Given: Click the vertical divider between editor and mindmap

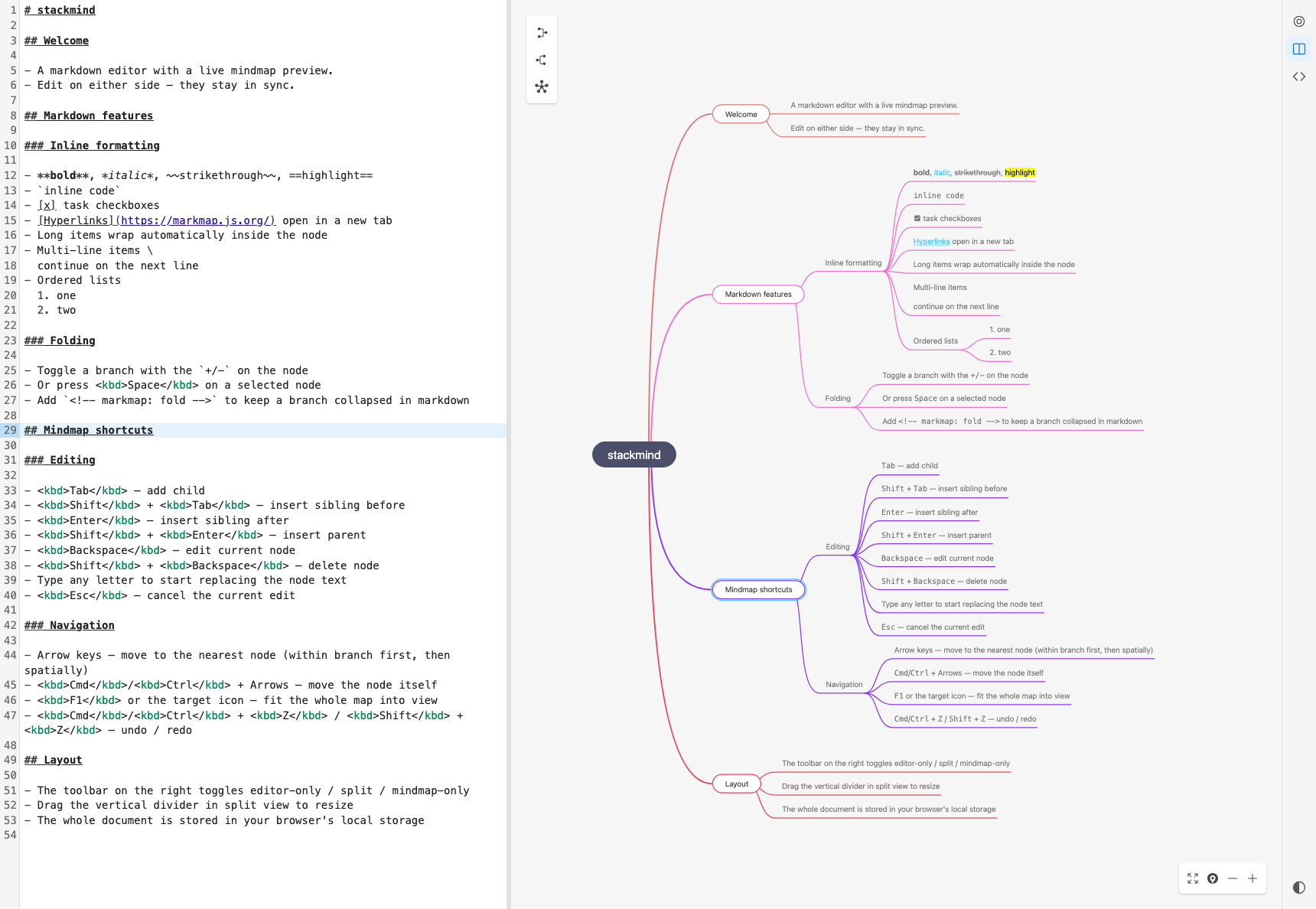Looking at the screenshot, I should (509, 454).
